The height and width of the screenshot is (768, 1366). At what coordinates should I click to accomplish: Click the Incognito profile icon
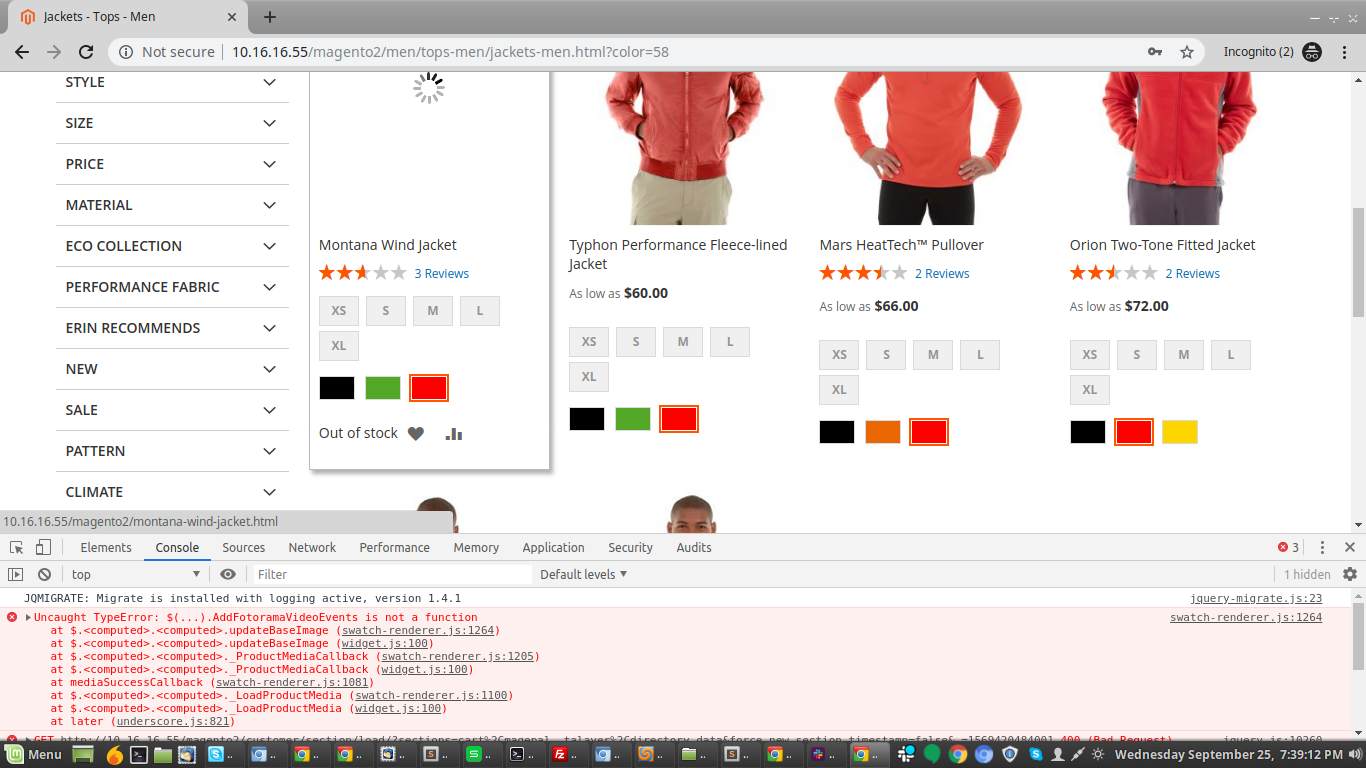point(1313,52)
